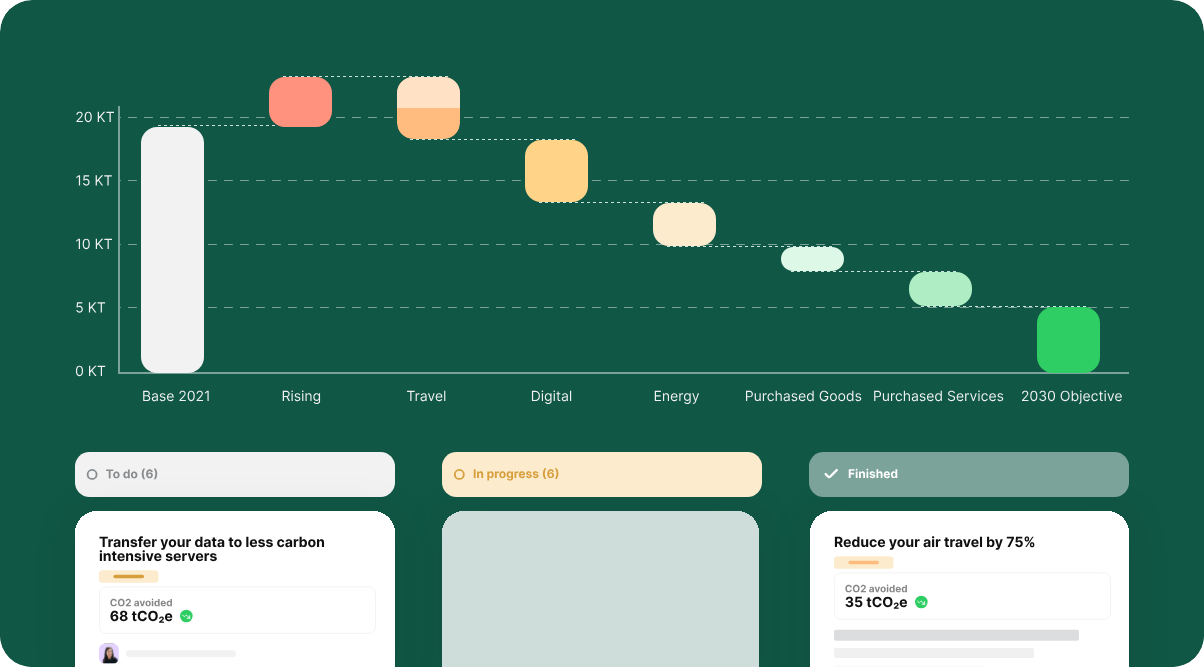Expand the In progress (6) column header
Screen dimensions: 1204x667
coord(601,473)
